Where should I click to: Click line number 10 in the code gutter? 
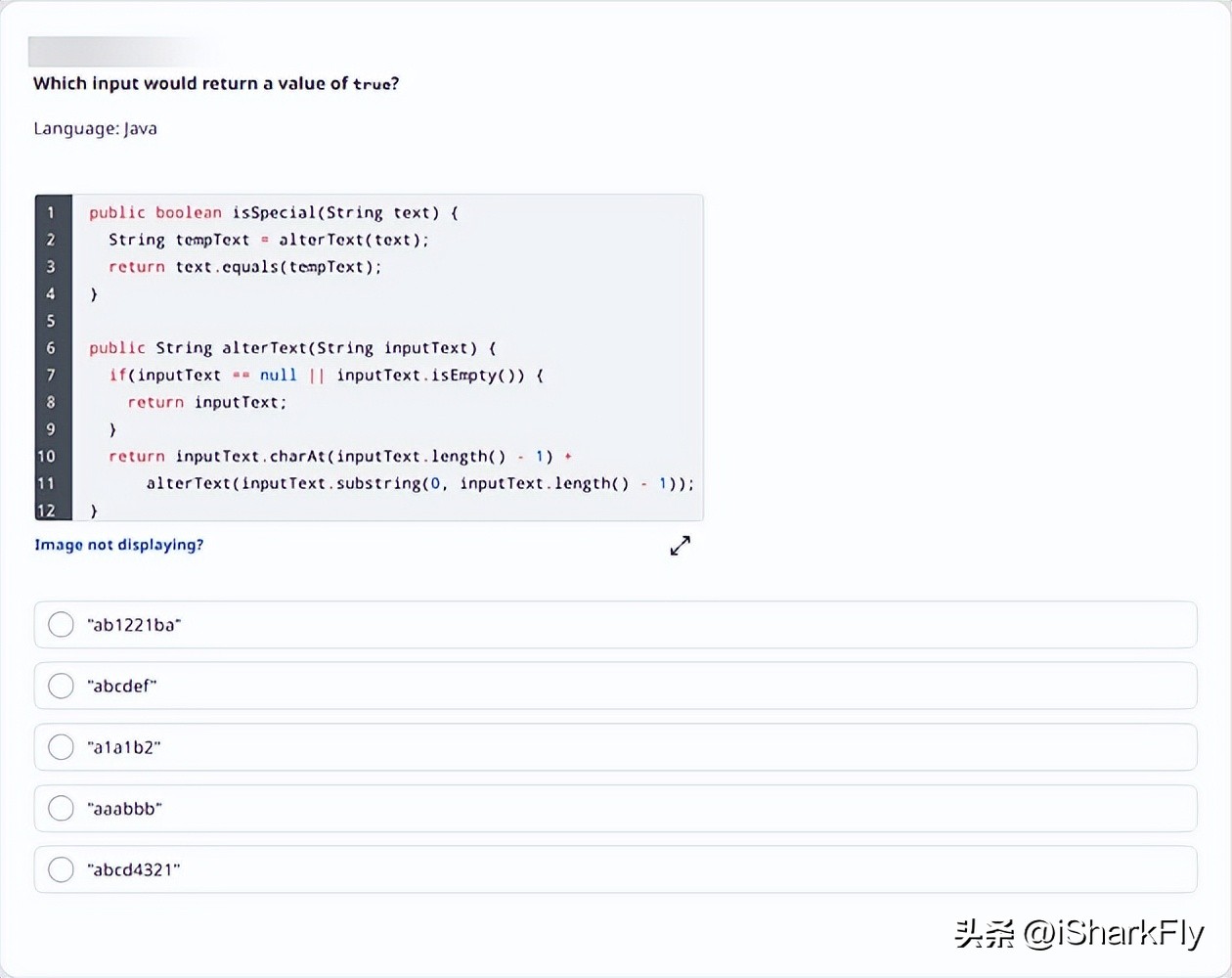47,457
